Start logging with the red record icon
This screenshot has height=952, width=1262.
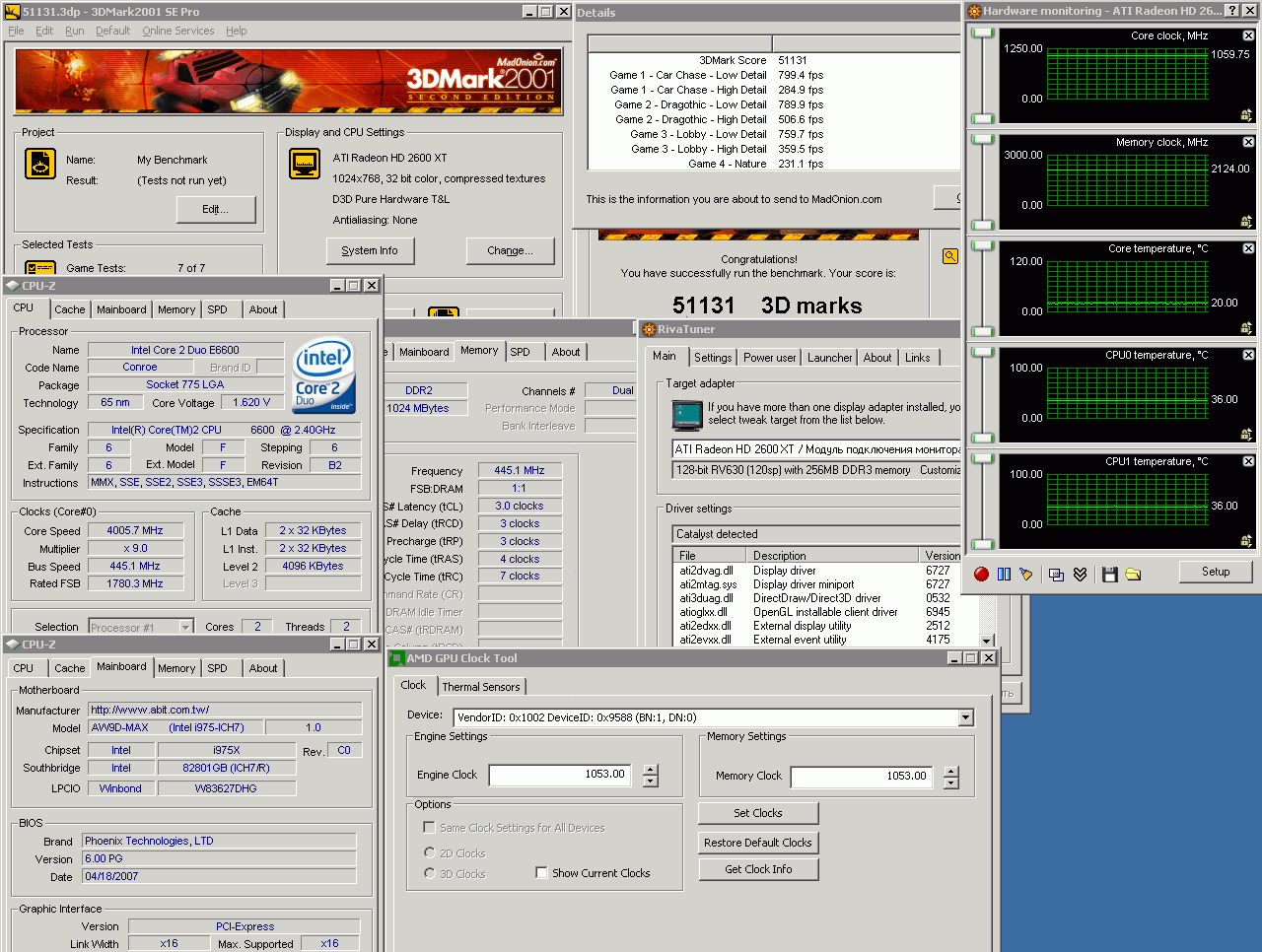(x=981, y=574)
